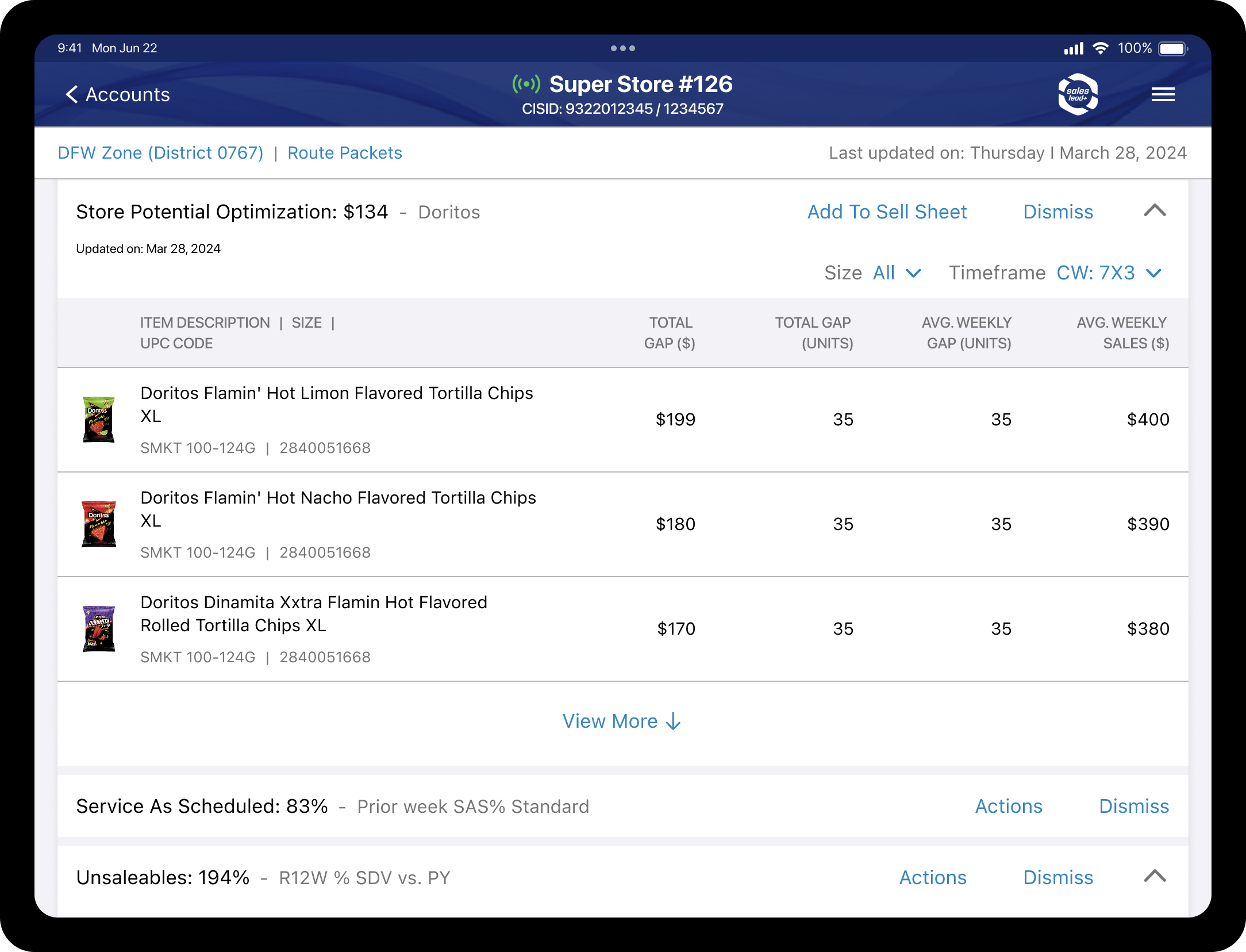Tap the green live signal icon

tap(526, 85)
